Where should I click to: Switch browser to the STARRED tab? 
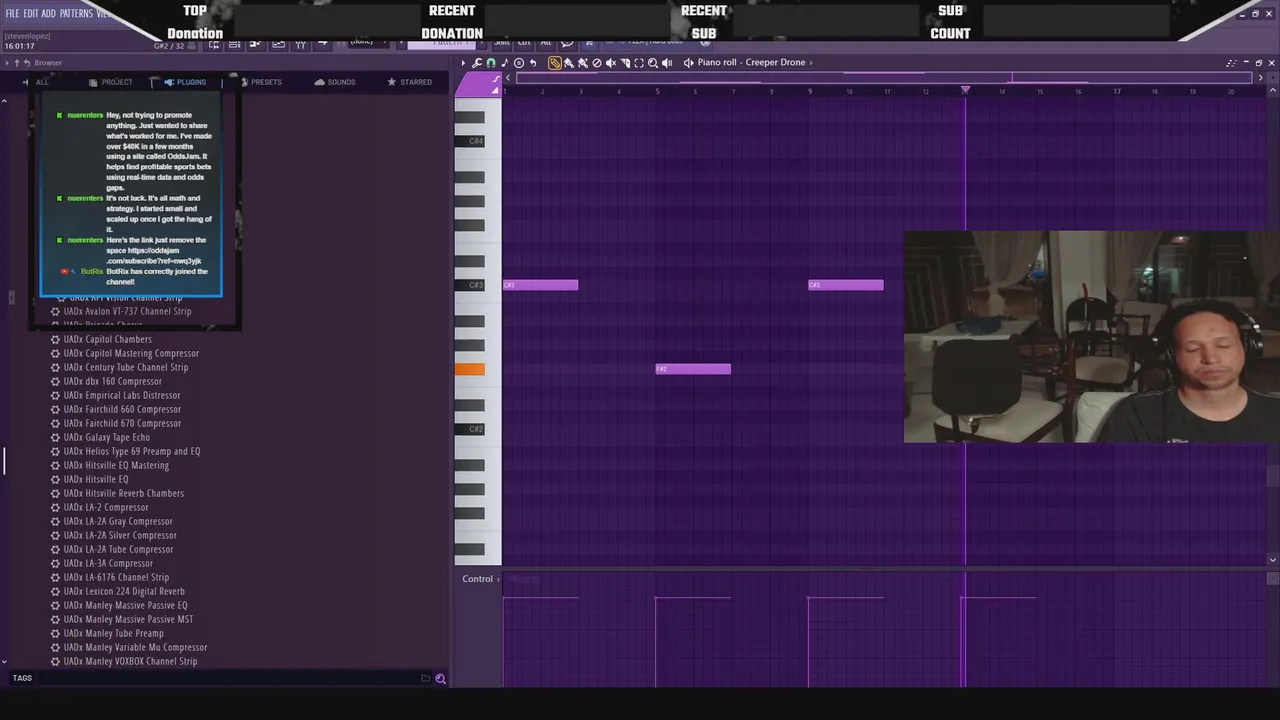click(410, 82)
